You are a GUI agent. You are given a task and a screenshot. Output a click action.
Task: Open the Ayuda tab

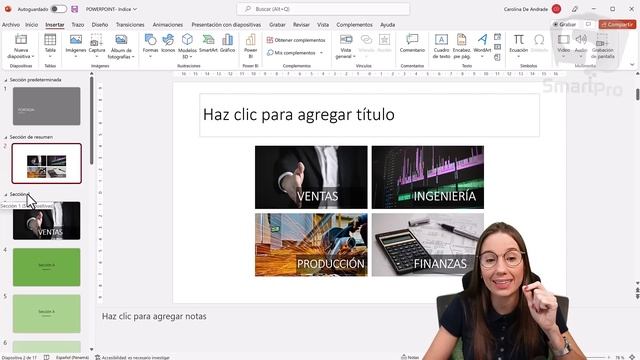coord(387,24)
